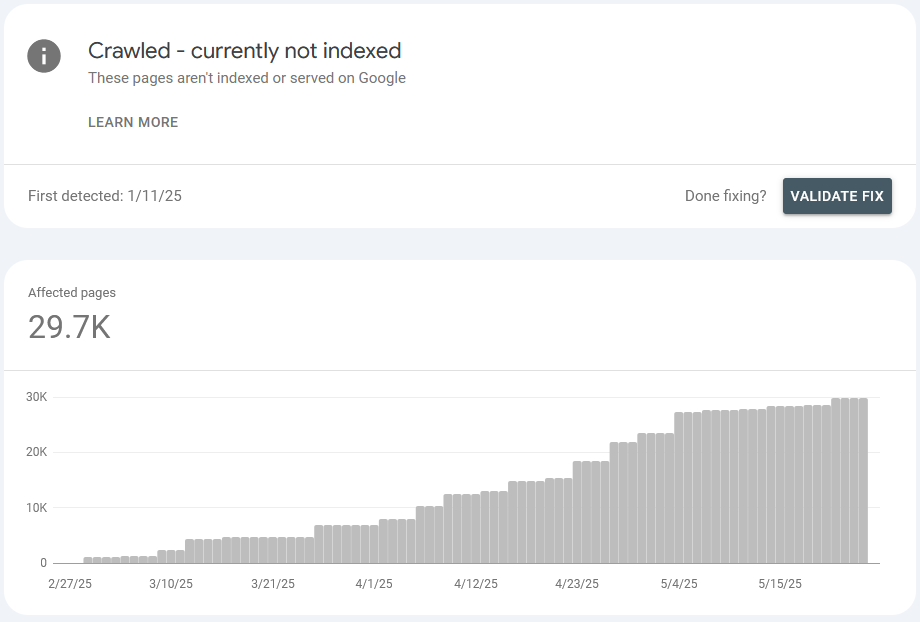Viewport: 920px width, 622px height.
Task: Open the LEARN MORE link
Action: [133, 122]
